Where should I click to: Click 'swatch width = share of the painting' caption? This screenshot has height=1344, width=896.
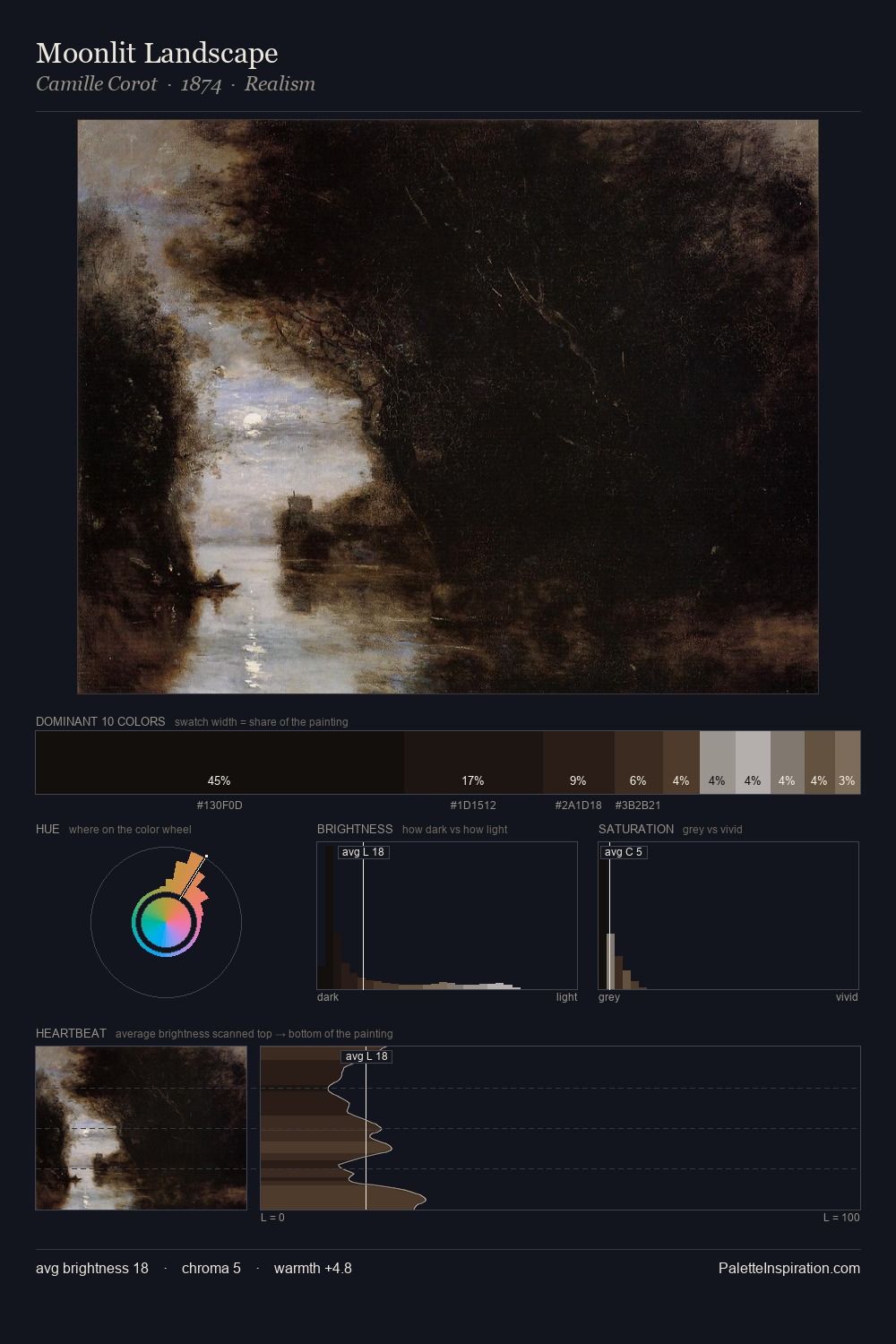click(x=262, y=722)
